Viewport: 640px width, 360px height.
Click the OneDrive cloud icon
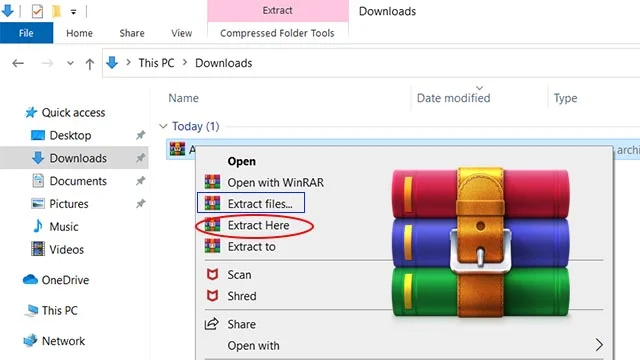pyautogui.click(x=30, y=280)
